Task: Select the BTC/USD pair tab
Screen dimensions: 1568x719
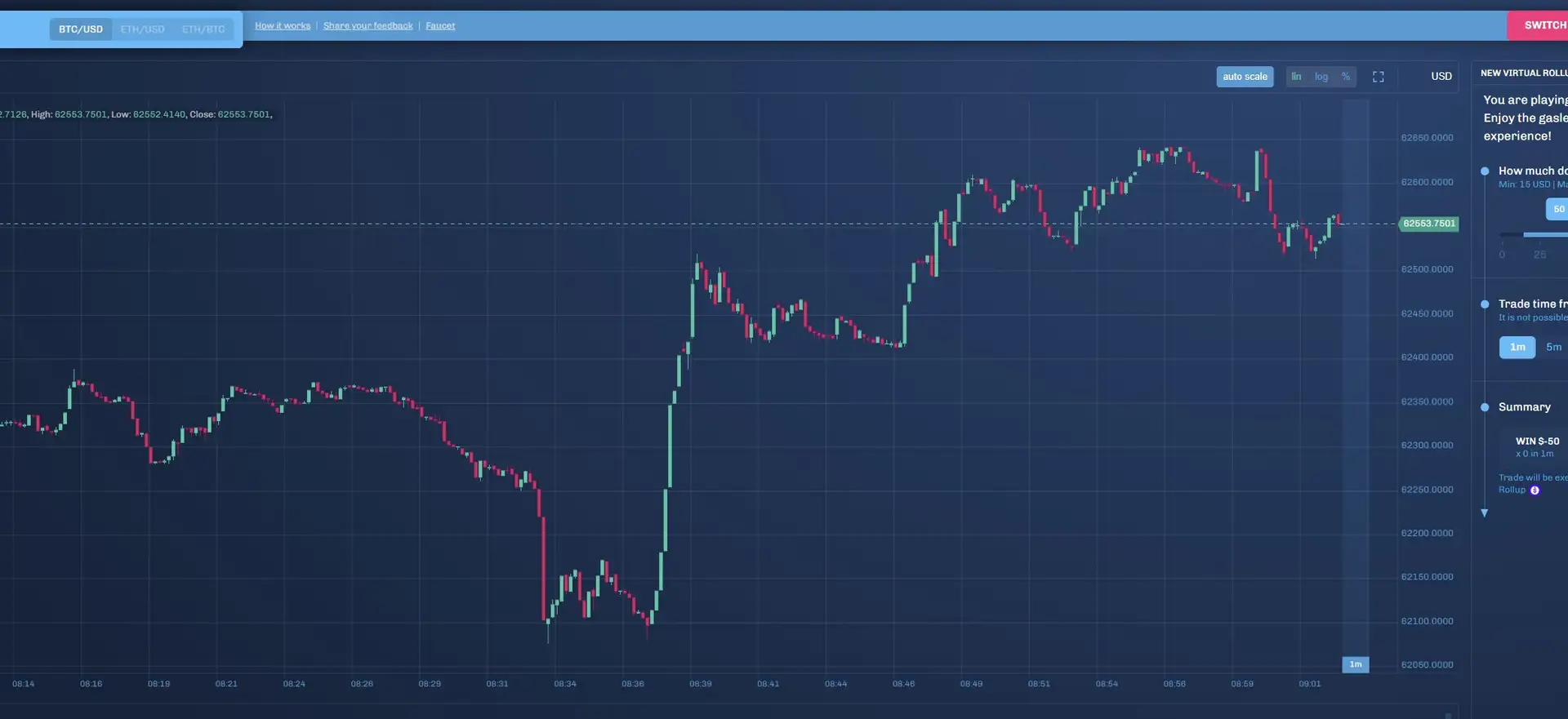Action: pyautogui.click(x=81, y=29)
